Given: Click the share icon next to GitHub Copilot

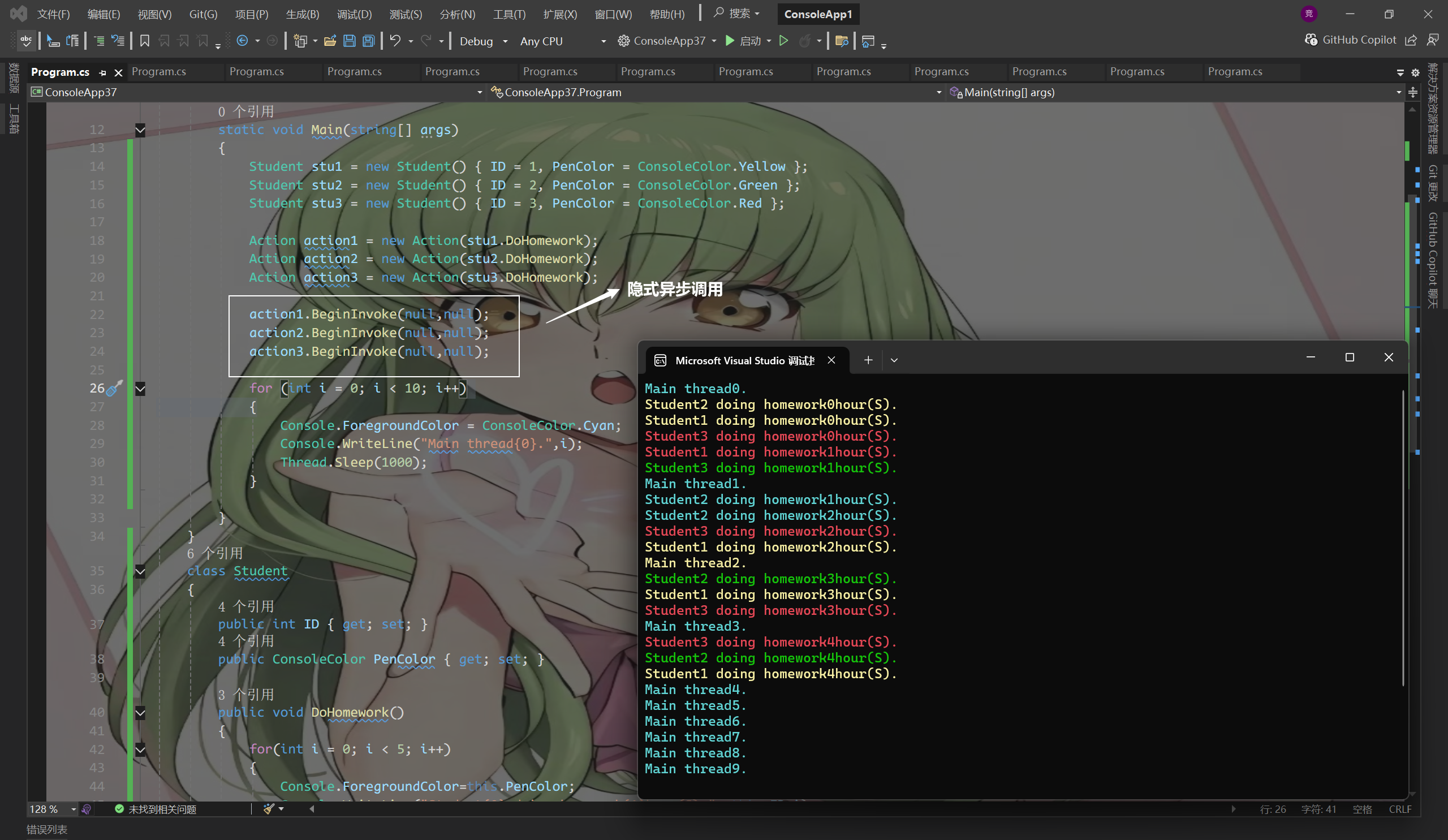Looking at the screenshot, I should point(1411,40).
